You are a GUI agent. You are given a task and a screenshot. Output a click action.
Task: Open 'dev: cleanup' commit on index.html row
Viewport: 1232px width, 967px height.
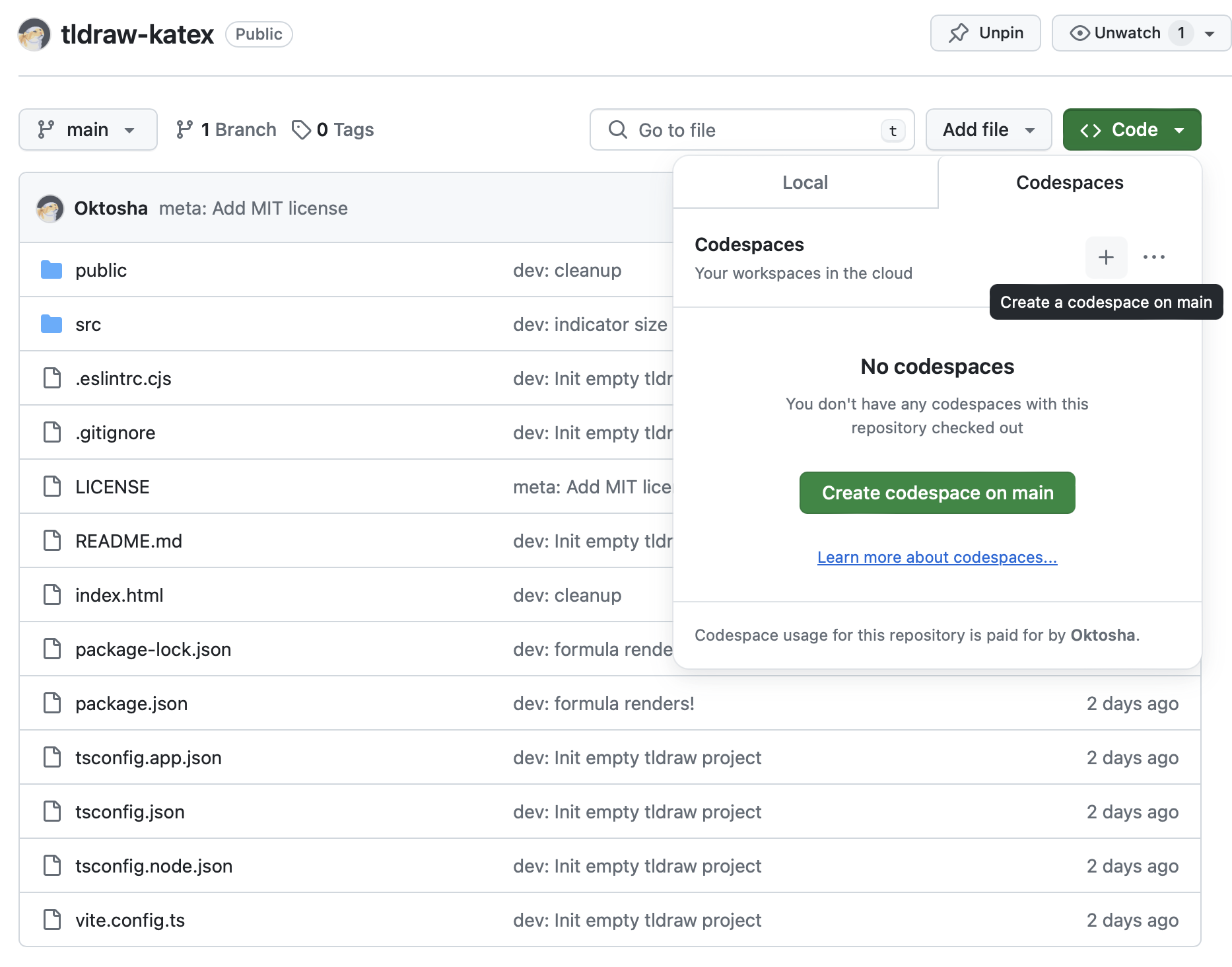coord(567,596)
